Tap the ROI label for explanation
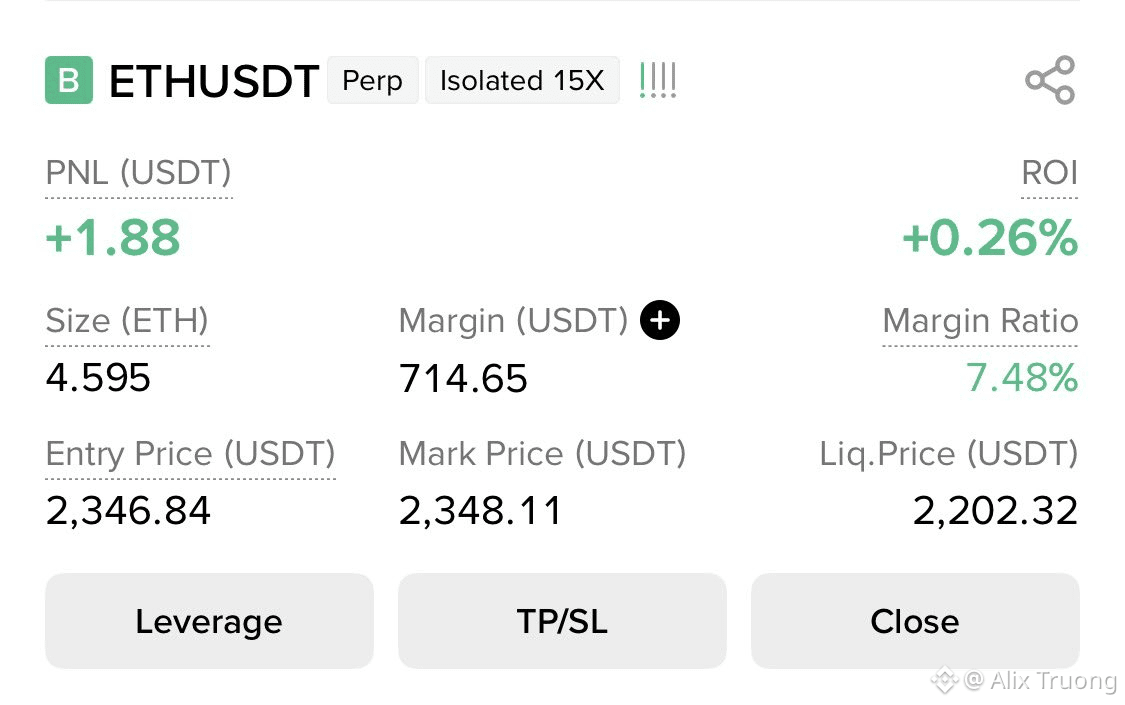The height and width of the screenshot is (705, 1125). click(x=1049, y=173)
